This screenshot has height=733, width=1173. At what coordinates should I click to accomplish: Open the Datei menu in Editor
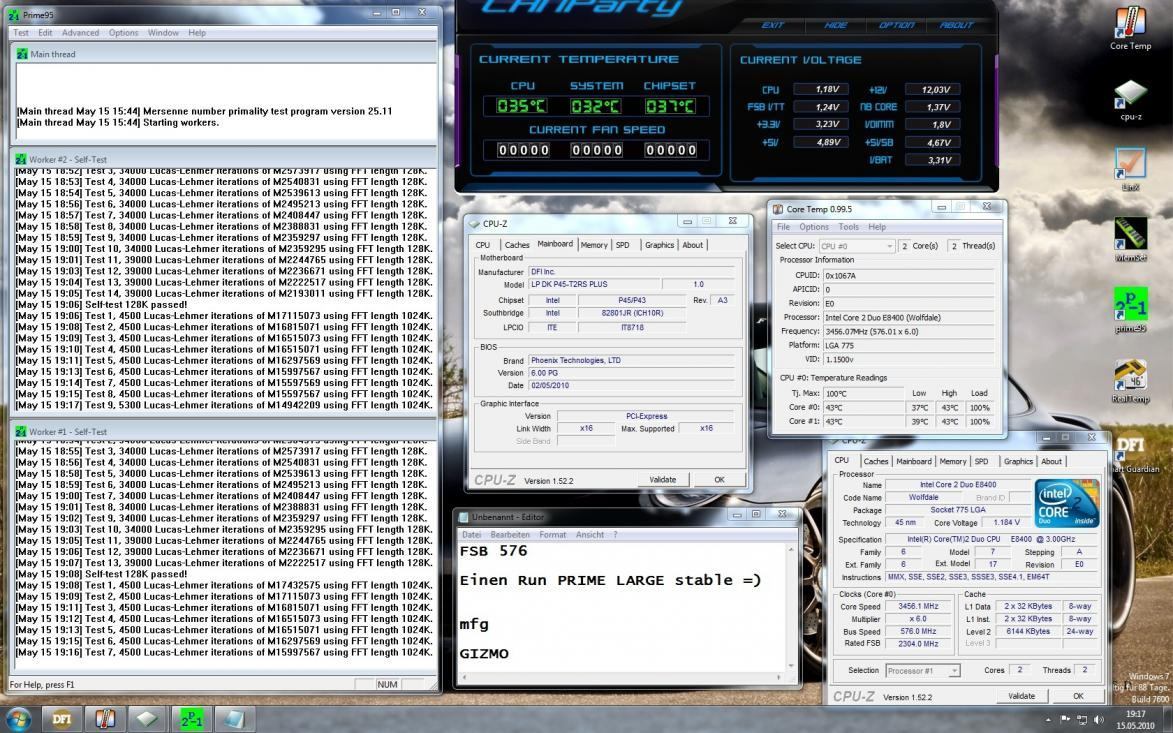point(472,535)
